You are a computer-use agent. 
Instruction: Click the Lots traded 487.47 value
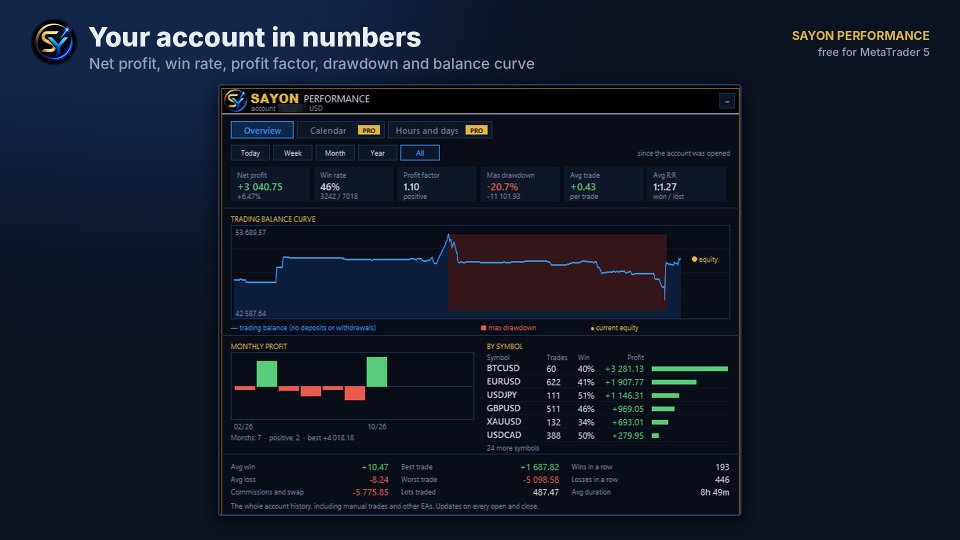[x=546, y=492]
